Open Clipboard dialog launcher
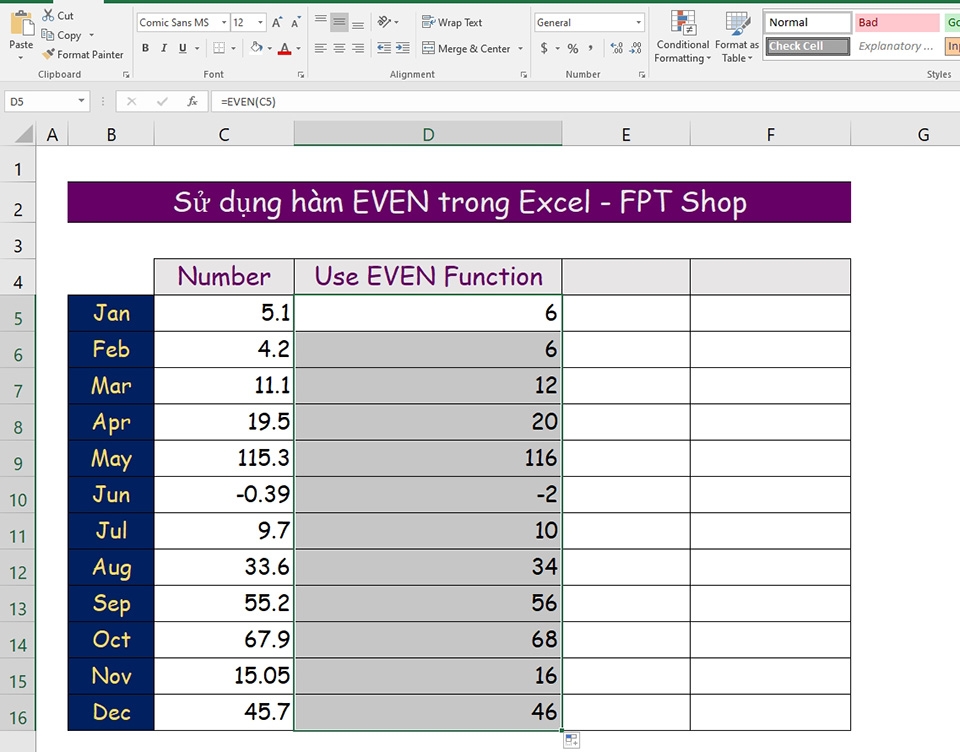 [x=126, y=75]
